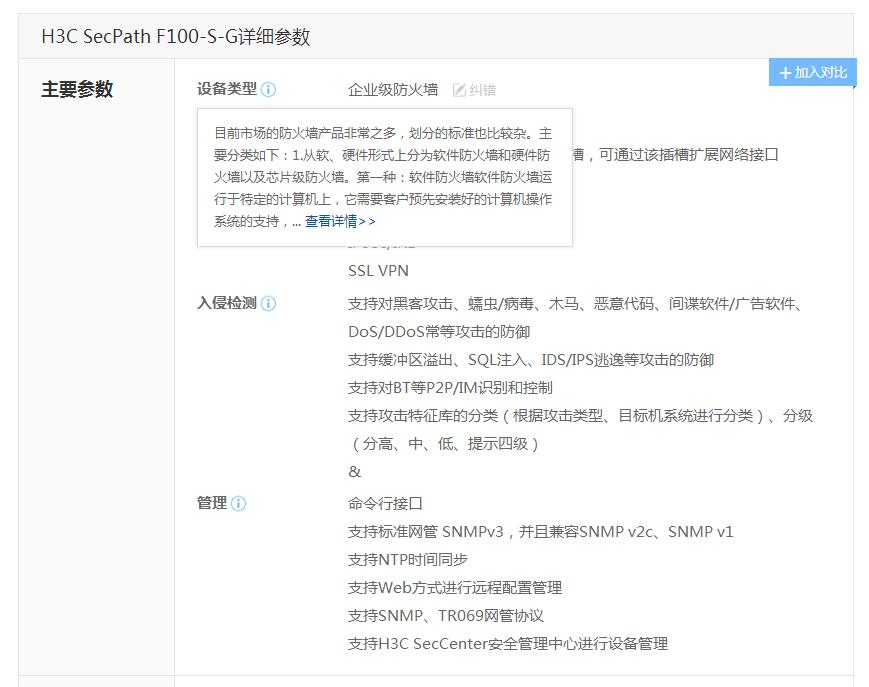Click the 支持缓冲区溢出、SQL注入 line

[531, 360]
